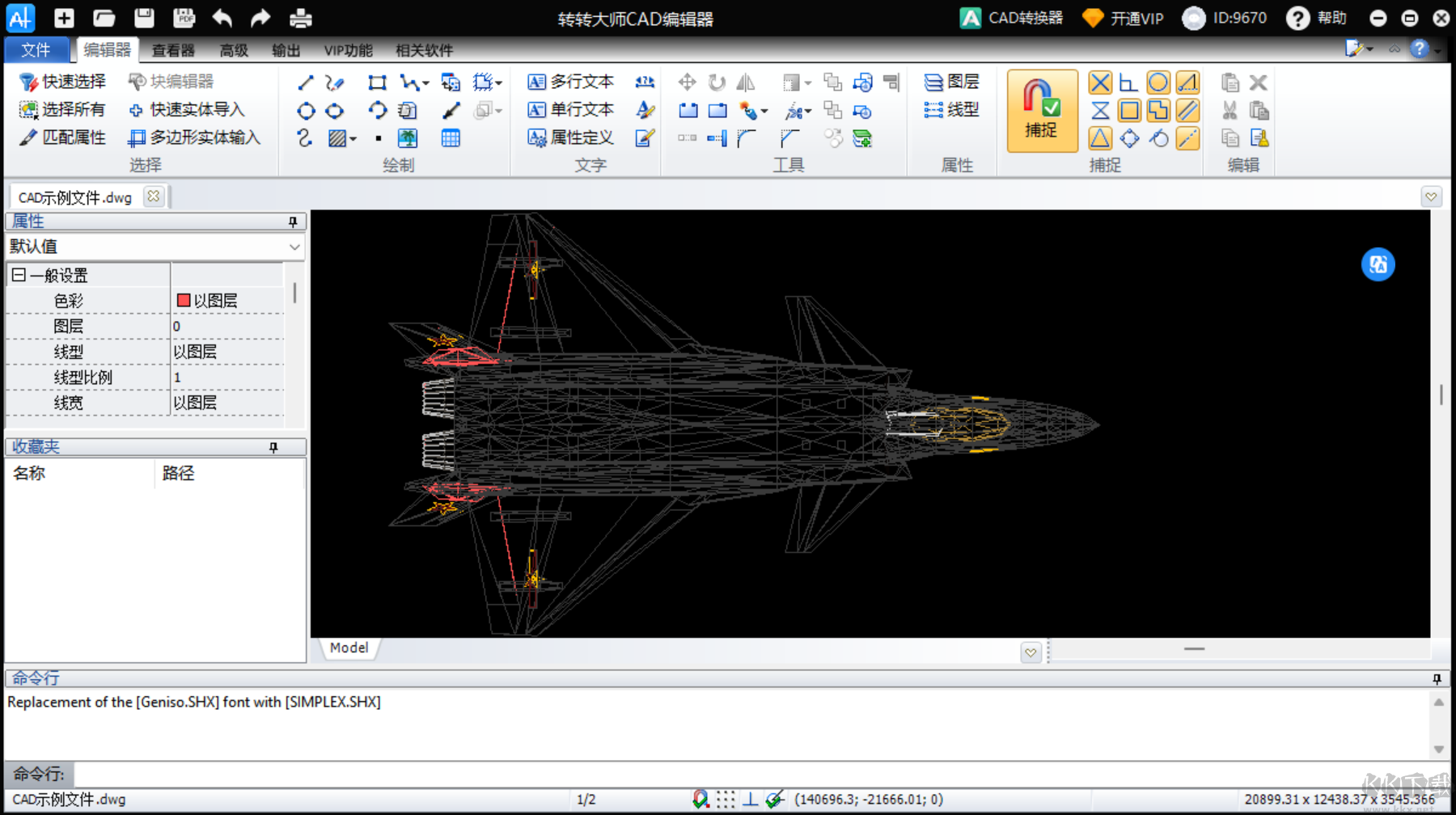Screen dimensions: 1456x815
Task: Toggle the circle center snap option
Action: point(1158,82)
